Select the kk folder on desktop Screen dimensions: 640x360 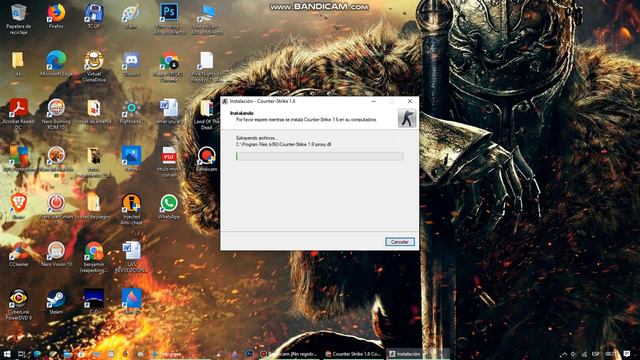pyautogui.click(x=18, y=64)
